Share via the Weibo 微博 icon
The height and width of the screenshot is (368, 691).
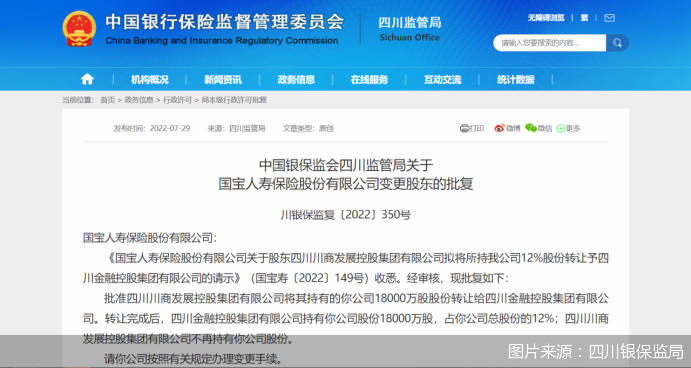pos(499,128)
